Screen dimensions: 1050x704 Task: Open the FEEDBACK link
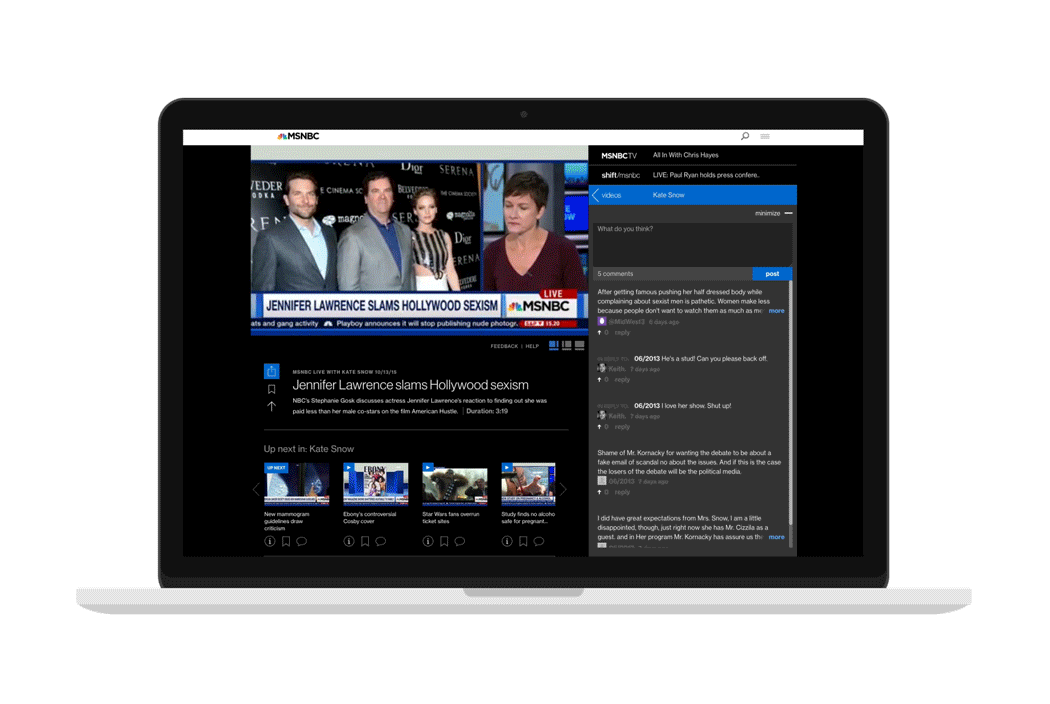point(504,346)
